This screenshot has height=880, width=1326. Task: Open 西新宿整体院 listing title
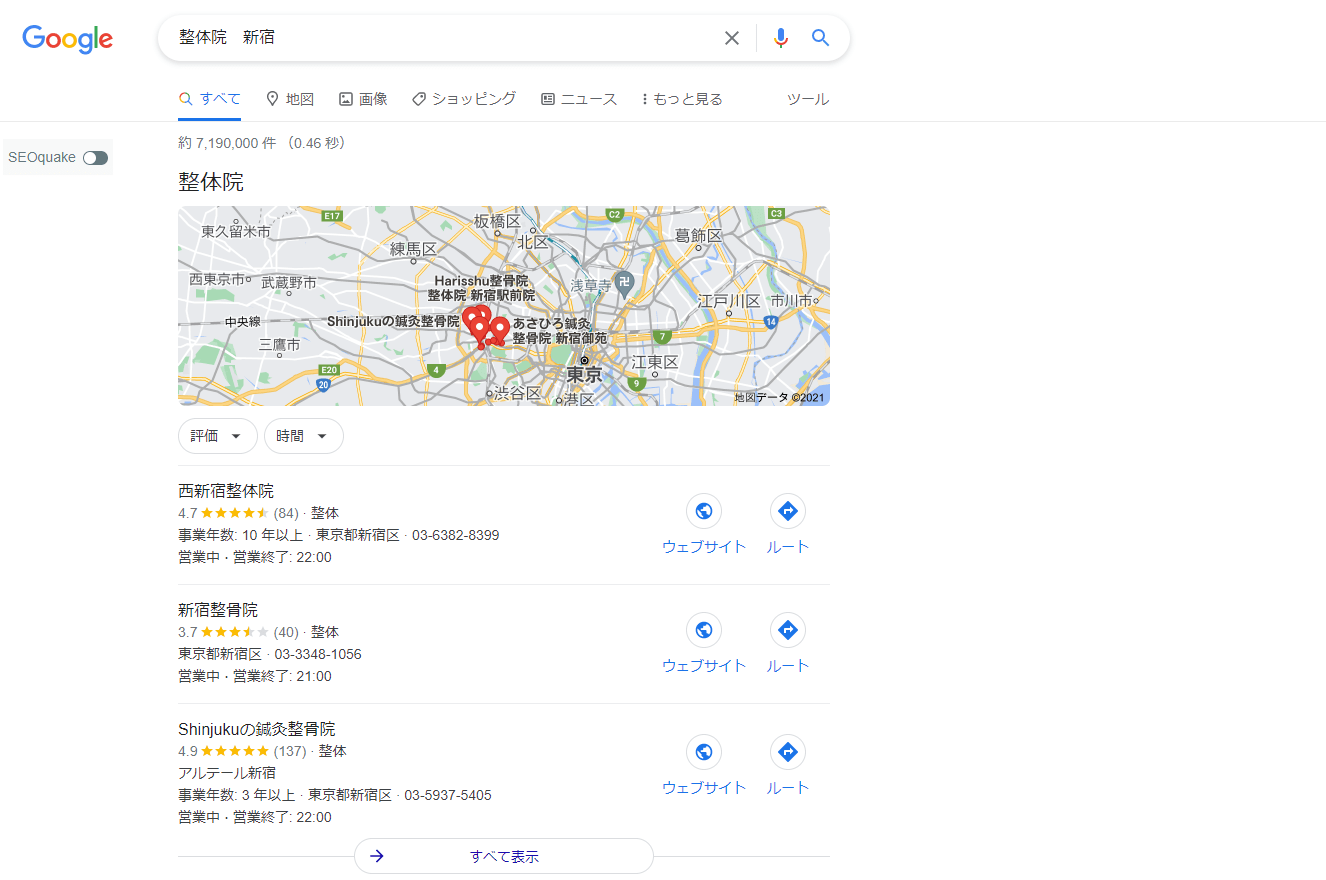click(226, 491)
